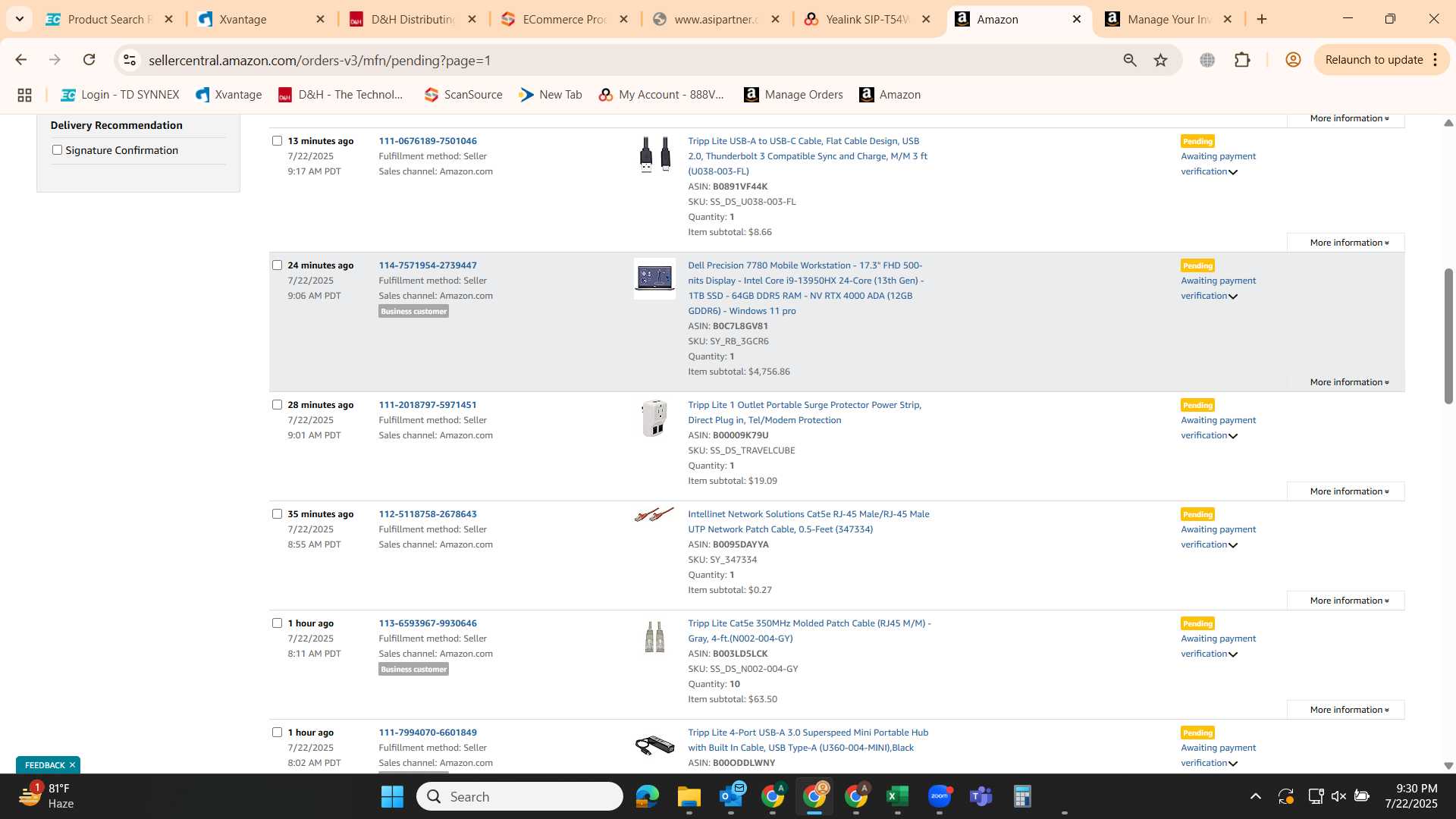
Task: Select order 111-7994070-6601849 checkbox
Action: [277, 733]
